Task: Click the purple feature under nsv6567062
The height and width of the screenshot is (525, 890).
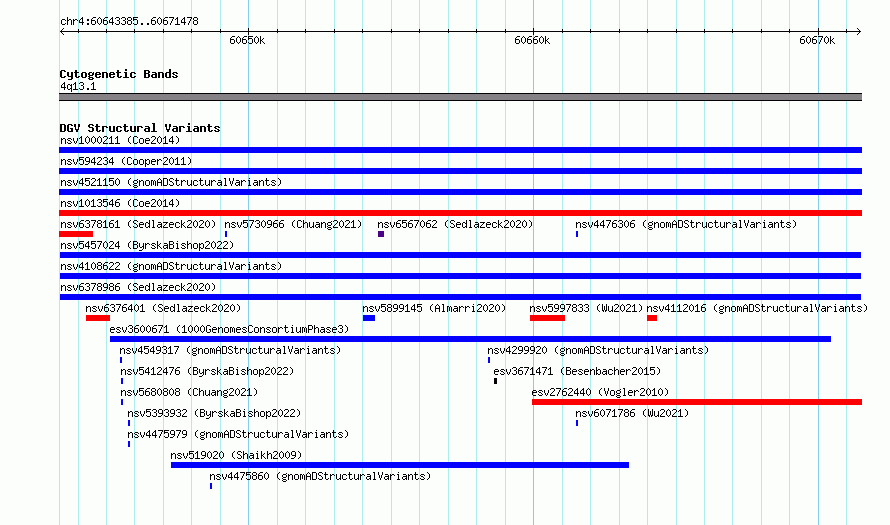Action: [x=381, y=234]
